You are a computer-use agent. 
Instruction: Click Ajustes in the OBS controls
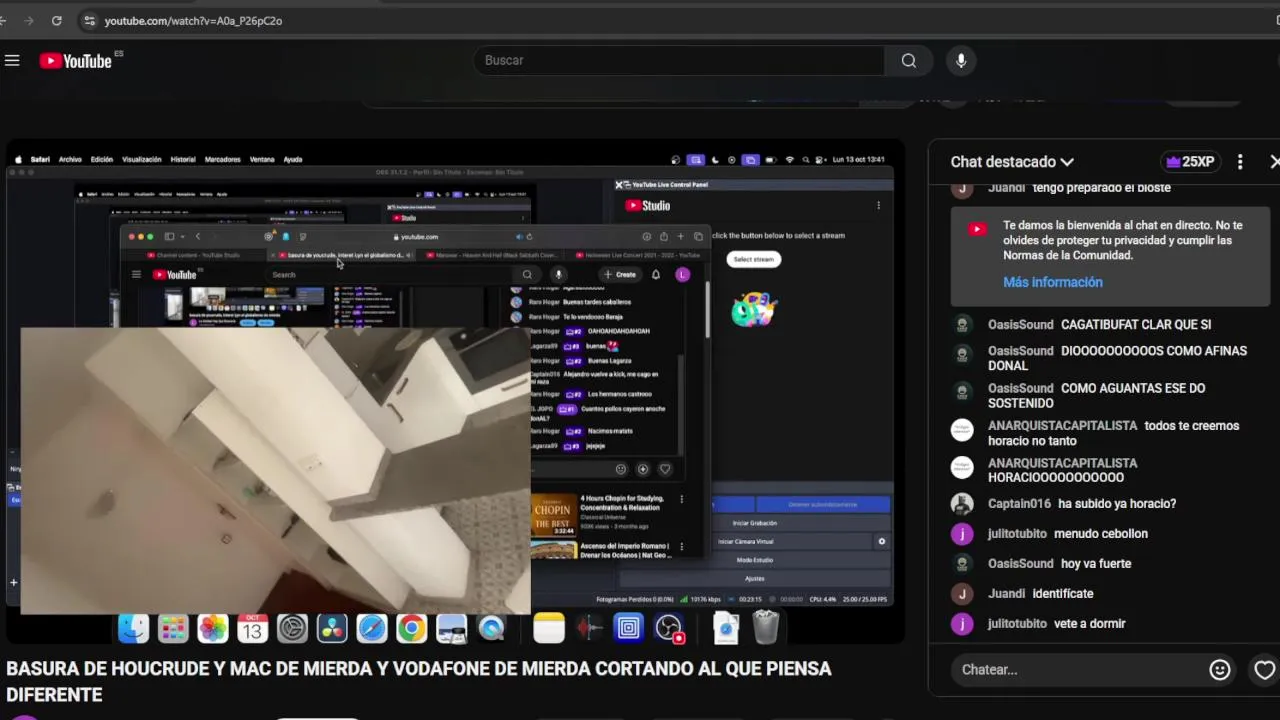[x=754, y=578]
